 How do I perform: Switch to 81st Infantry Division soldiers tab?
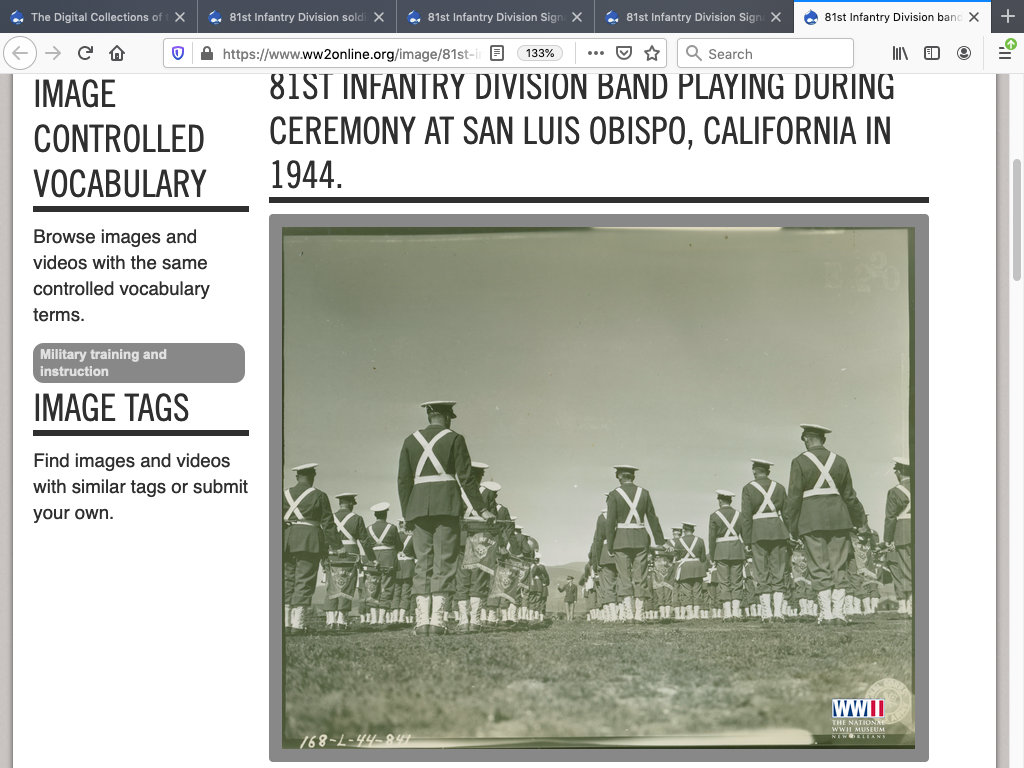point(290,17)
